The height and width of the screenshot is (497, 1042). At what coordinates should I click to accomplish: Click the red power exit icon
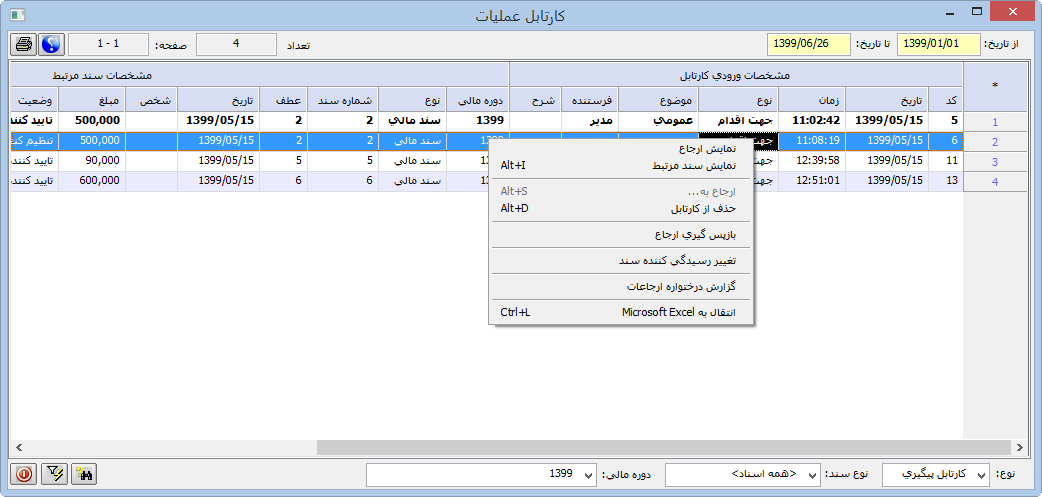[23, 474]
